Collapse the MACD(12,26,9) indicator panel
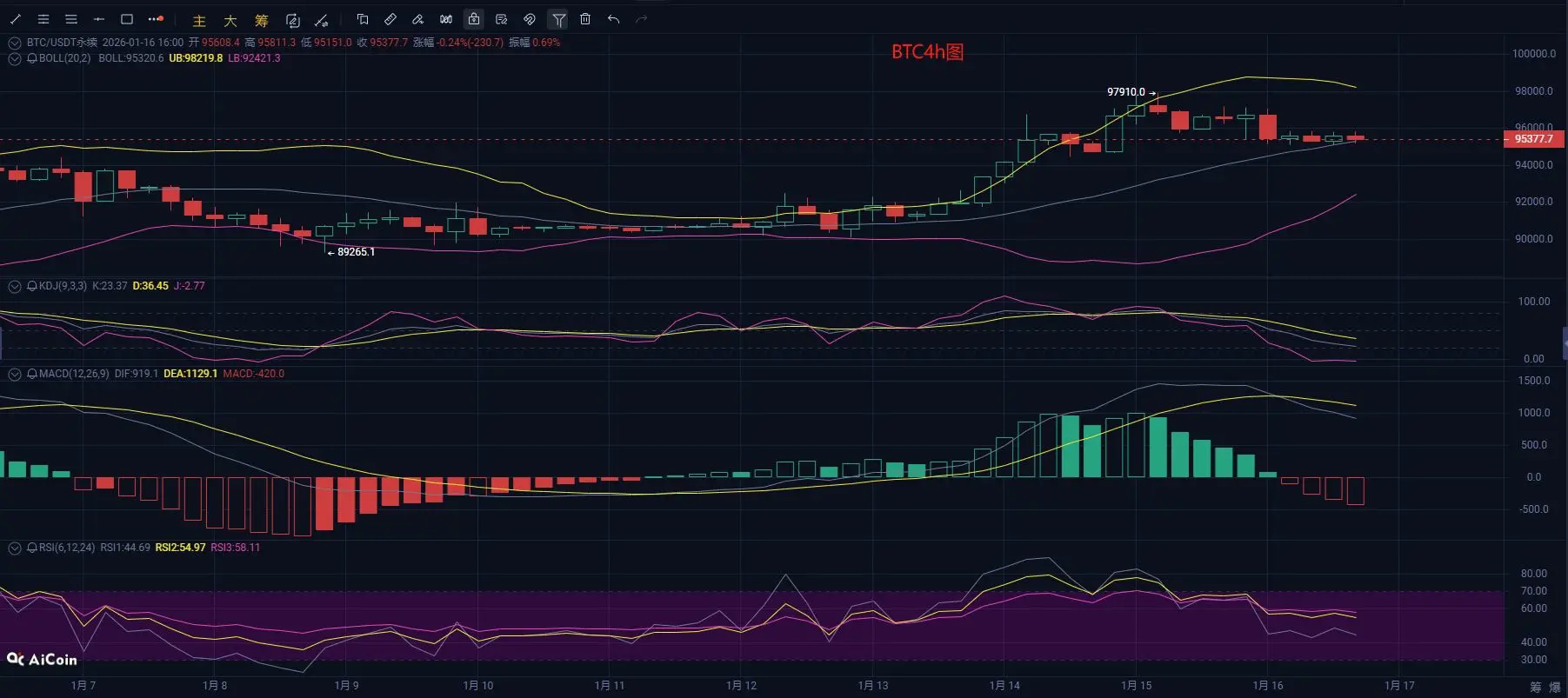 (x=15, y=374)
